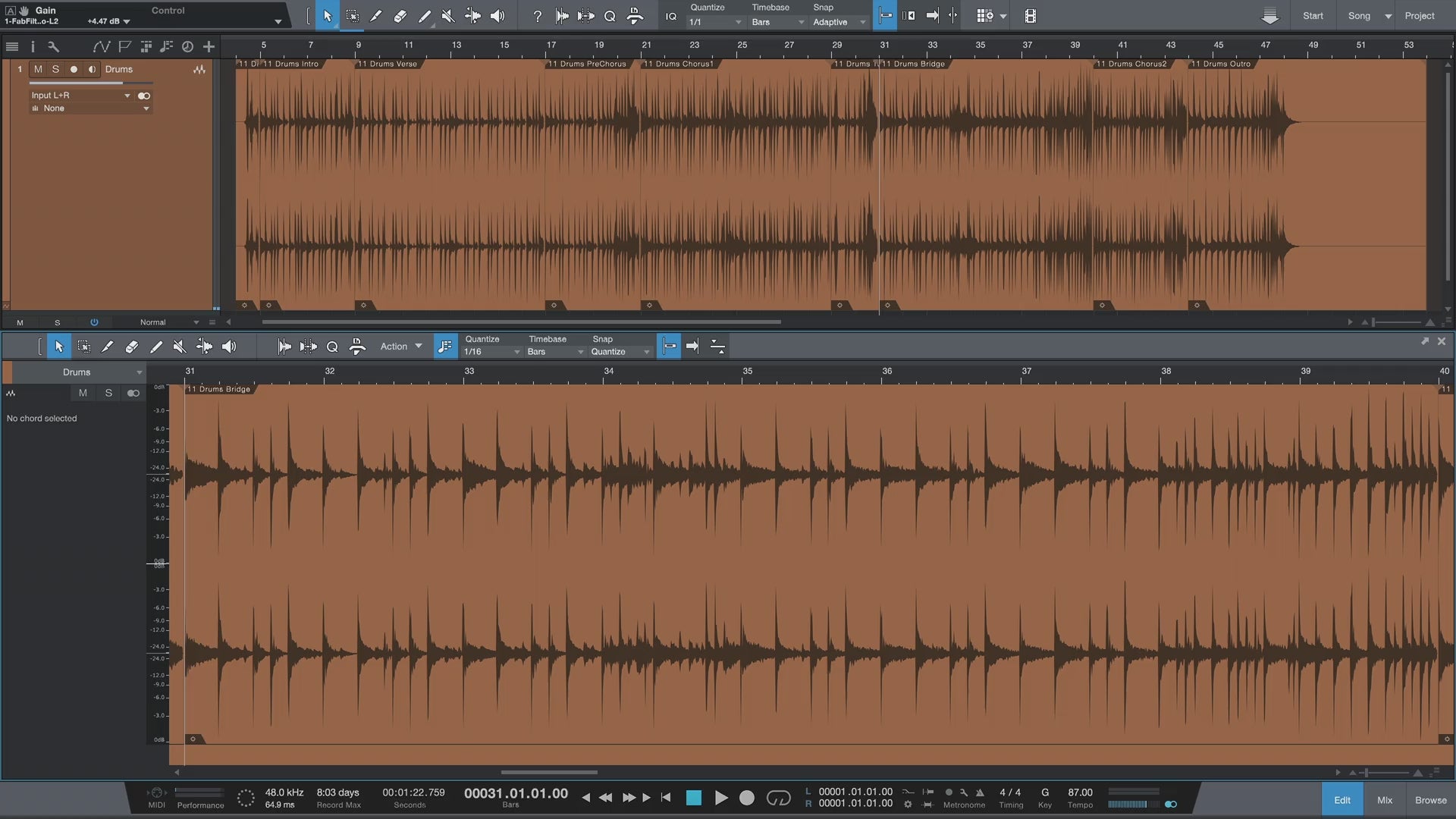Open the editor Snap Quantize dropdown

point(620,352)
